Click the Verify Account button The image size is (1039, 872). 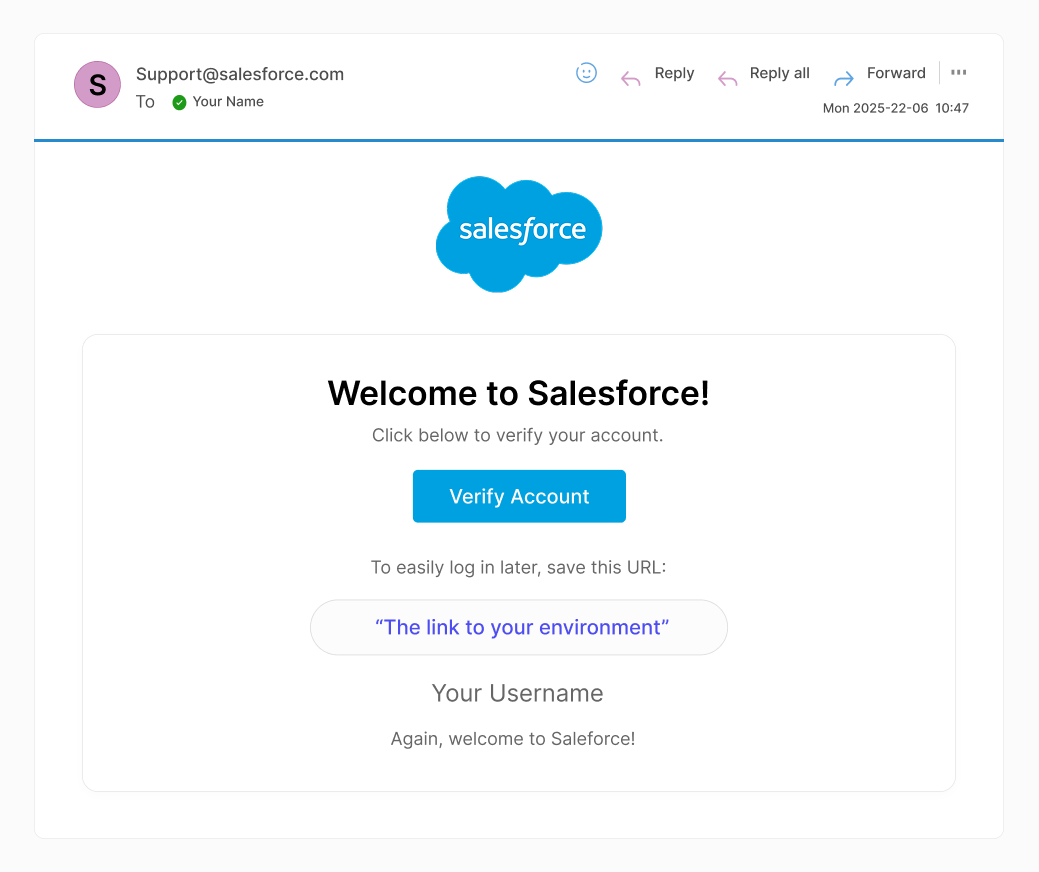(x=519, y=496)
